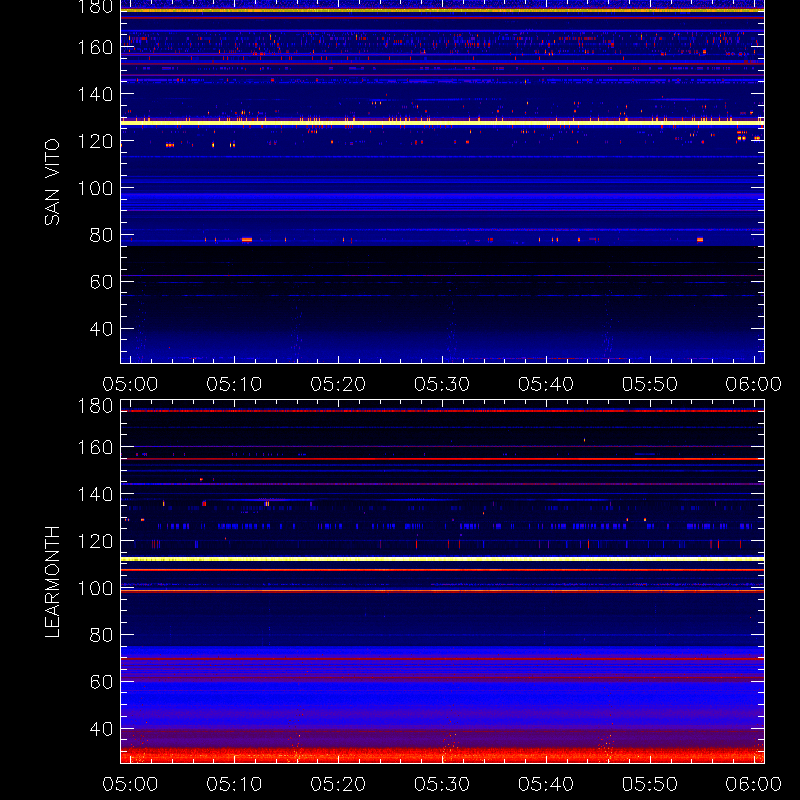Select the 05:50 label beneath San Vito plot

pyautogui.click(x=650, y=384)
